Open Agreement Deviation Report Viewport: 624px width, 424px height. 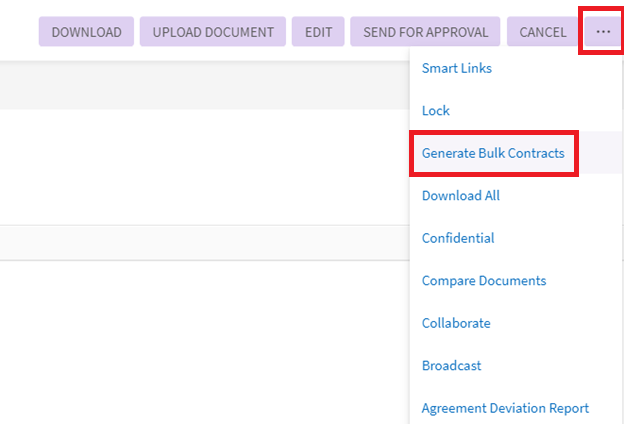[505, 408]
